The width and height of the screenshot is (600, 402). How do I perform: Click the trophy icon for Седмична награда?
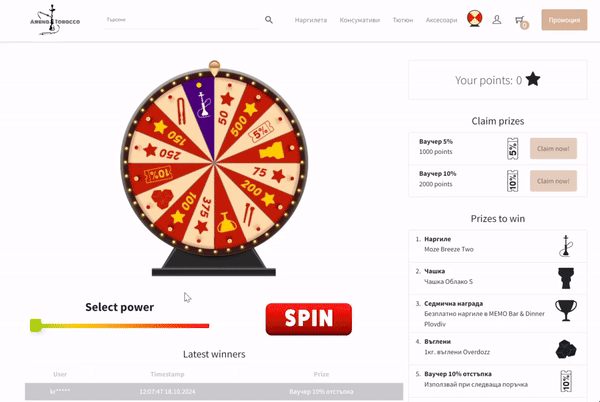point(566,311)
